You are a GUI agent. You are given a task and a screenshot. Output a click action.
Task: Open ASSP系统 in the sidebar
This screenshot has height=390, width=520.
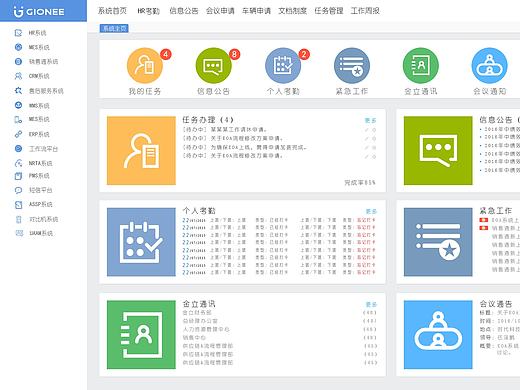[x=40, y=204]
